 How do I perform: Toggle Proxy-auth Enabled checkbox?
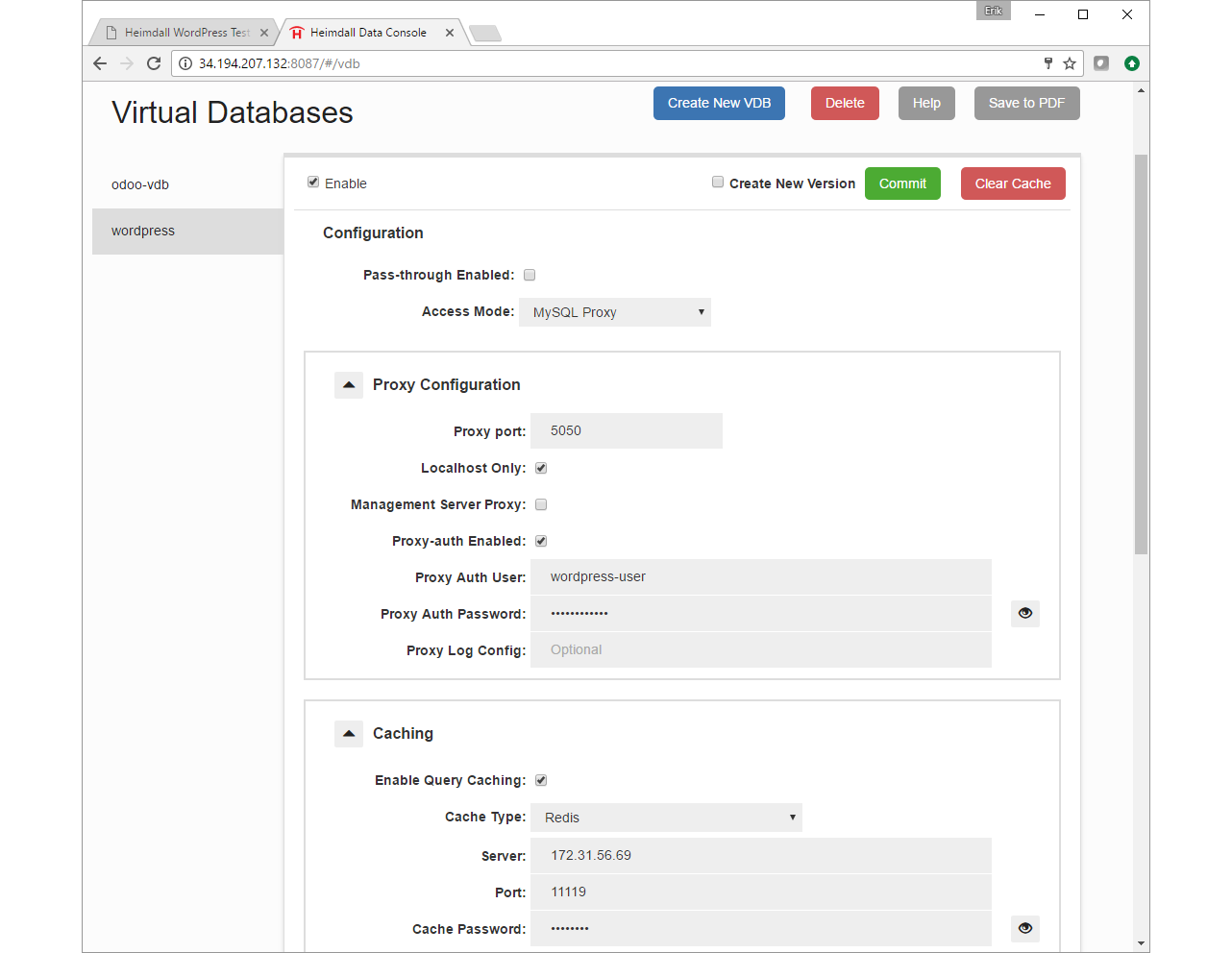click(x=541, y=541)
